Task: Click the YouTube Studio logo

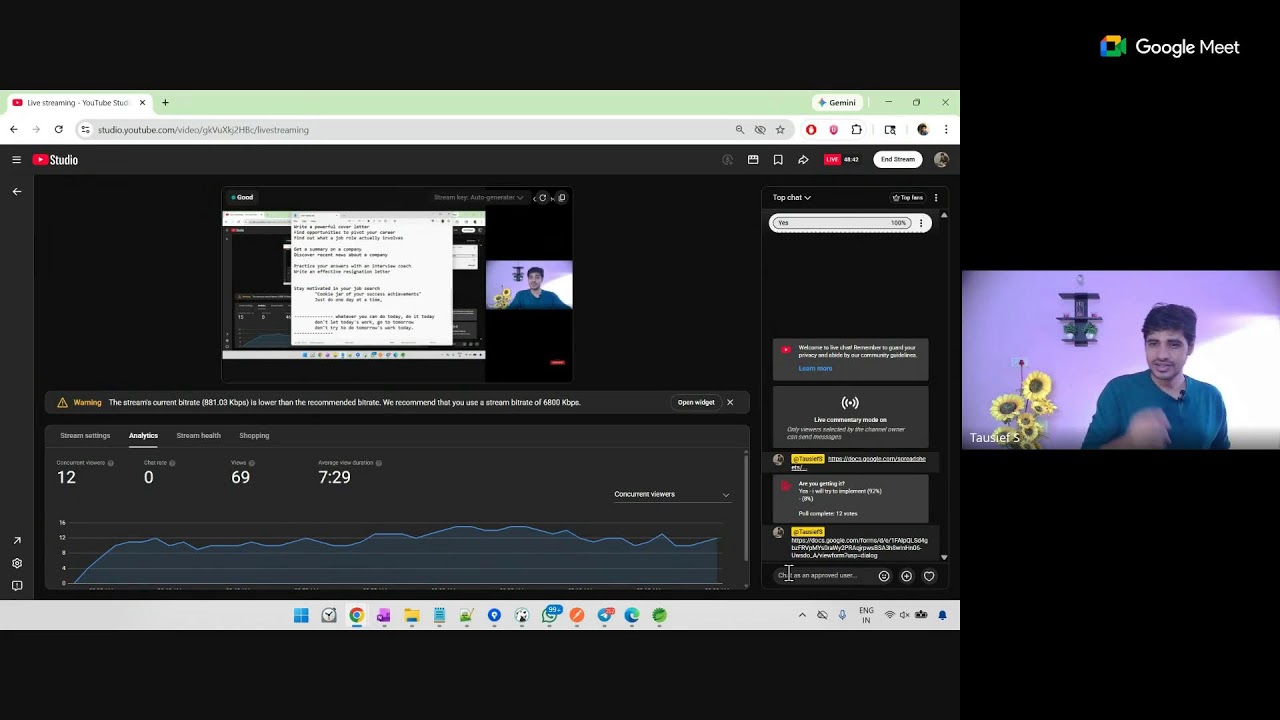Action: point(55,160)
